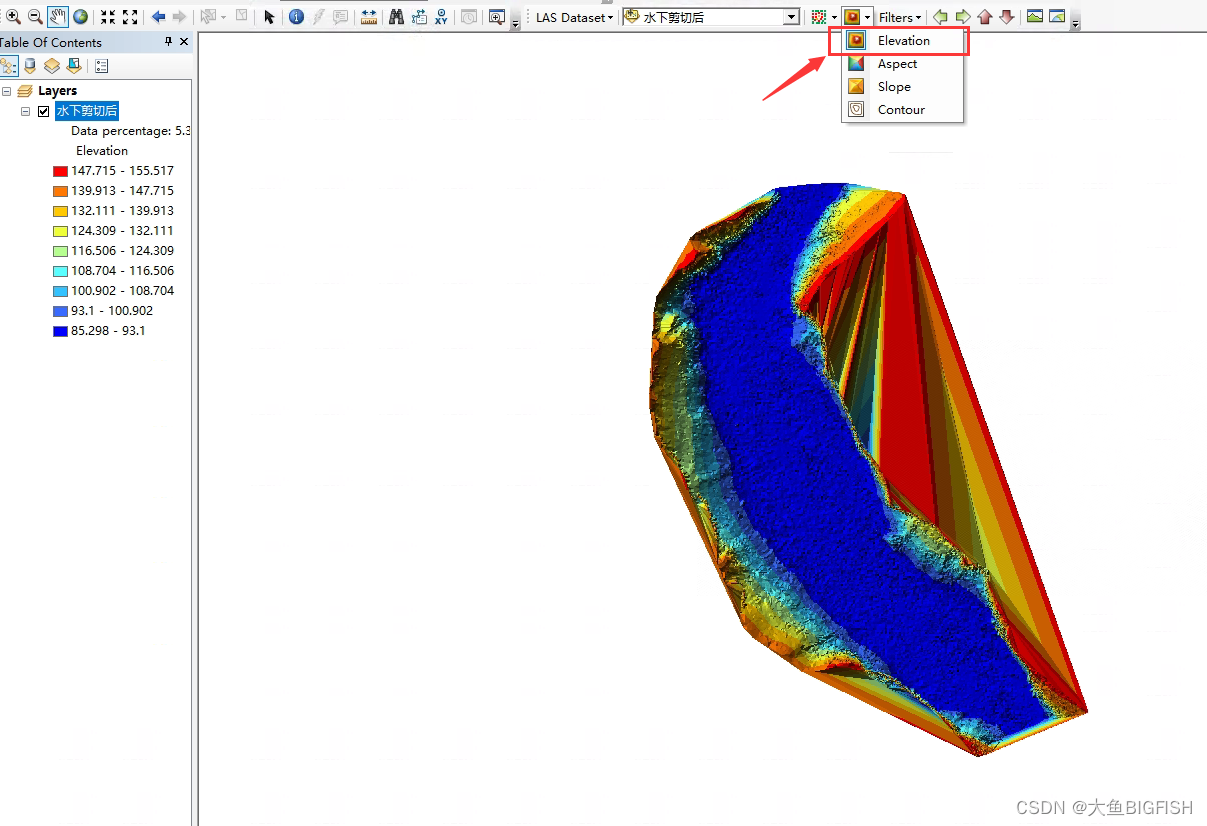Enable the Select Elements arrow tool
Image resolution: width=1207 pixels, height=826 pixels.
268,16
